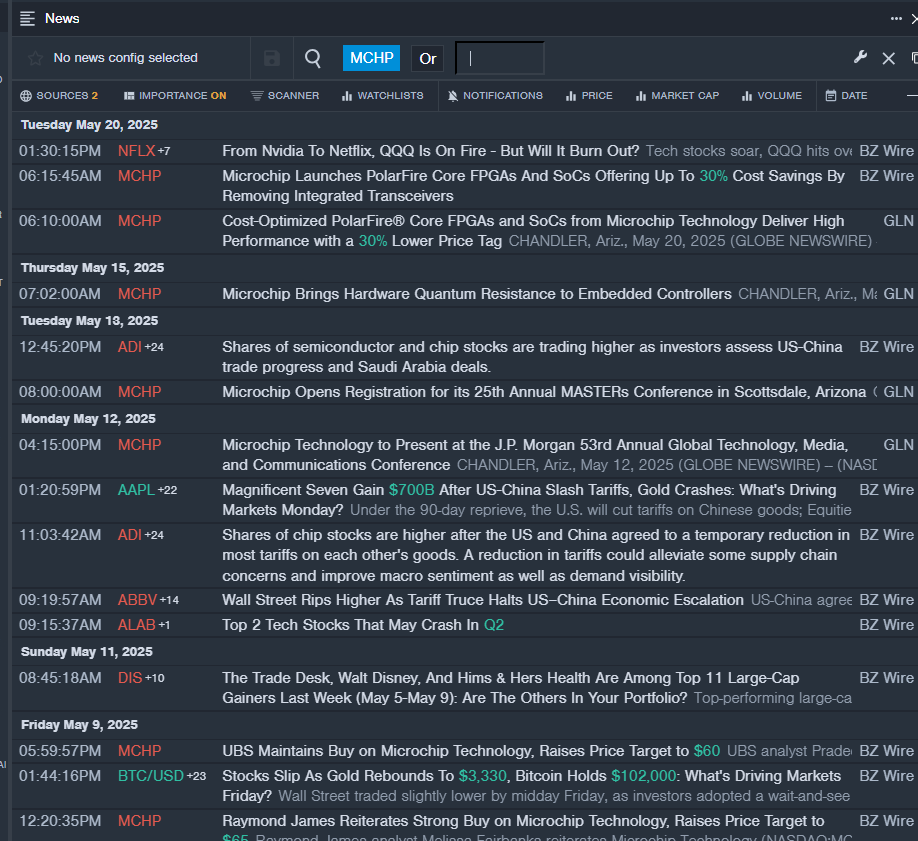The width and height of the screenshot is (918, 841).
Task: Open settings via wrench icon
Action: (860, 57)
